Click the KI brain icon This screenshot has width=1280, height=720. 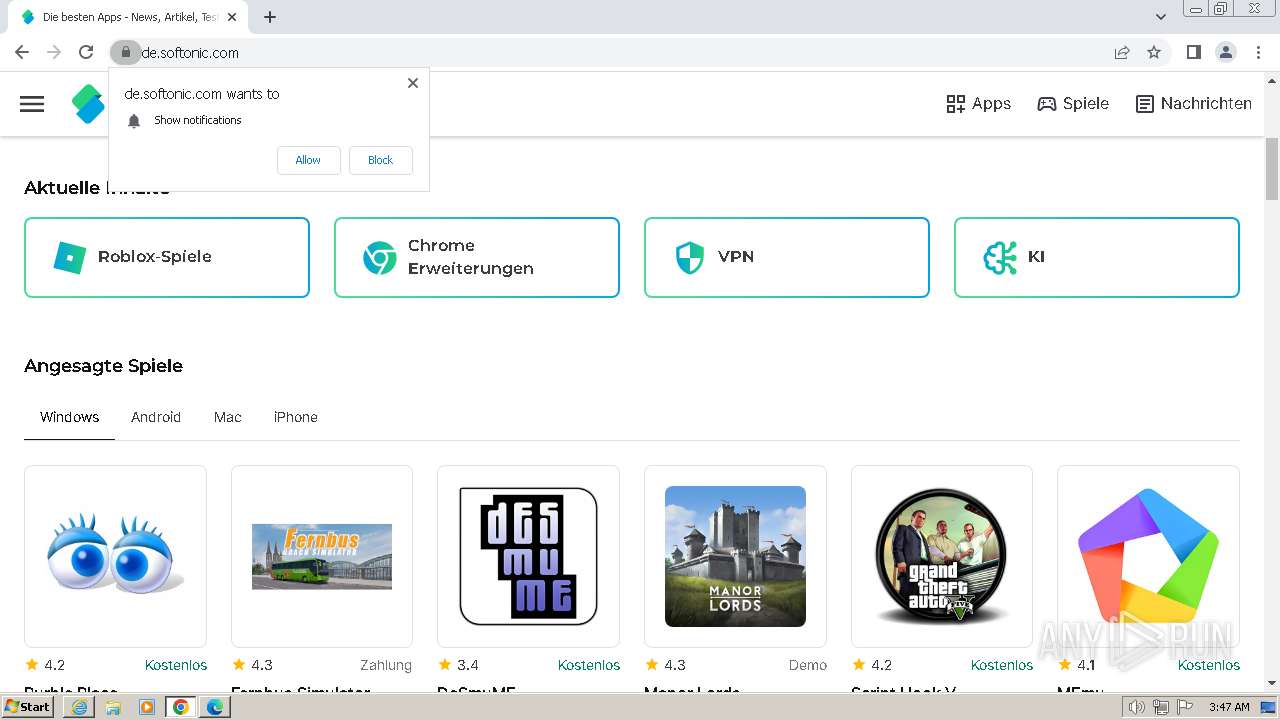(x=1000, y=257)
